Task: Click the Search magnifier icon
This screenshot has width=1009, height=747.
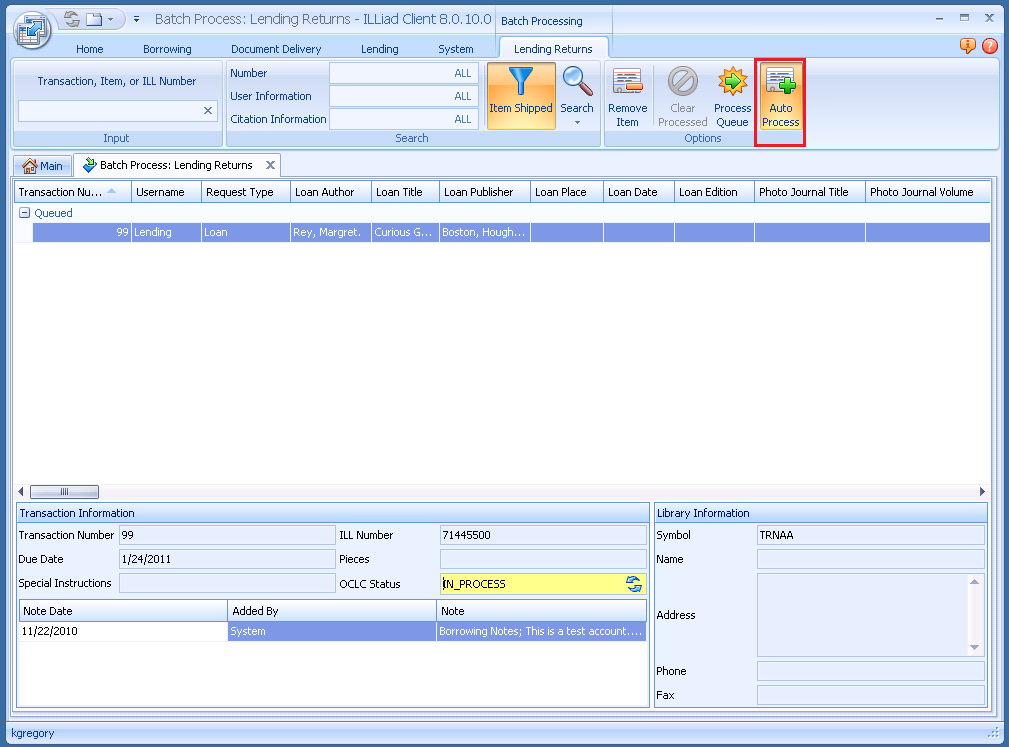Action: [x=576, y=82]
